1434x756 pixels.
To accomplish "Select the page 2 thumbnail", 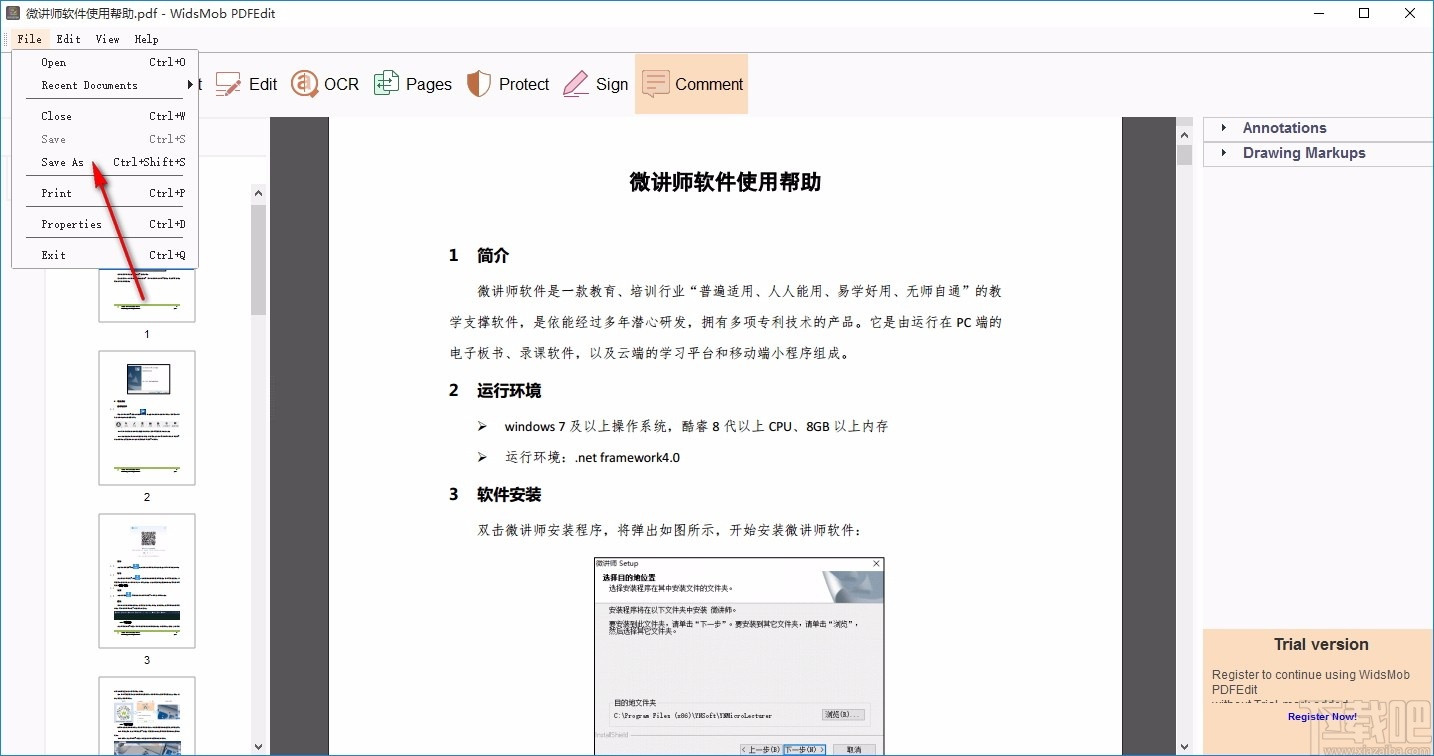I will point(146,417).
